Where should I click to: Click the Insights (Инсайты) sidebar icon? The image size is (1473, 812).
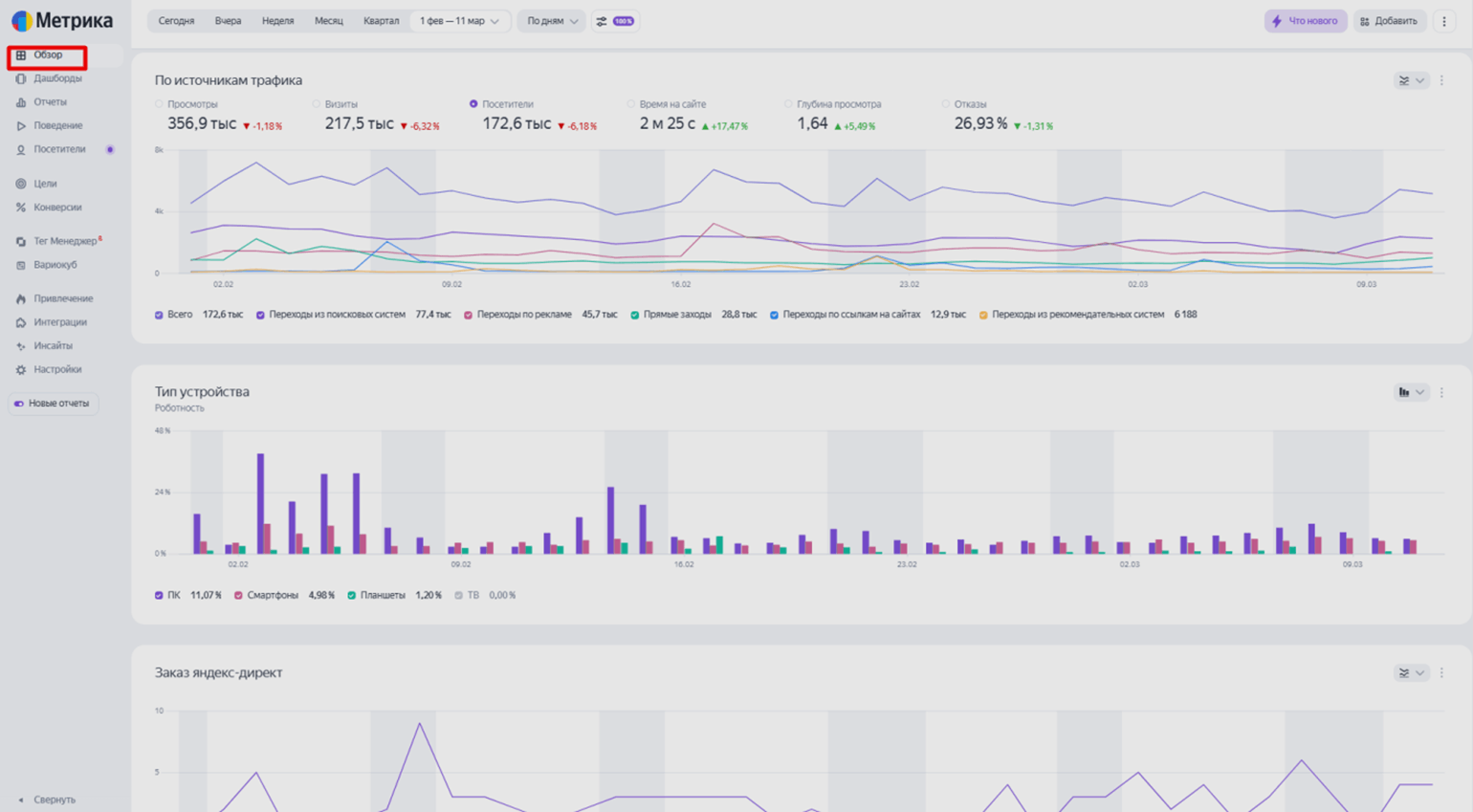tap(21, 346)
